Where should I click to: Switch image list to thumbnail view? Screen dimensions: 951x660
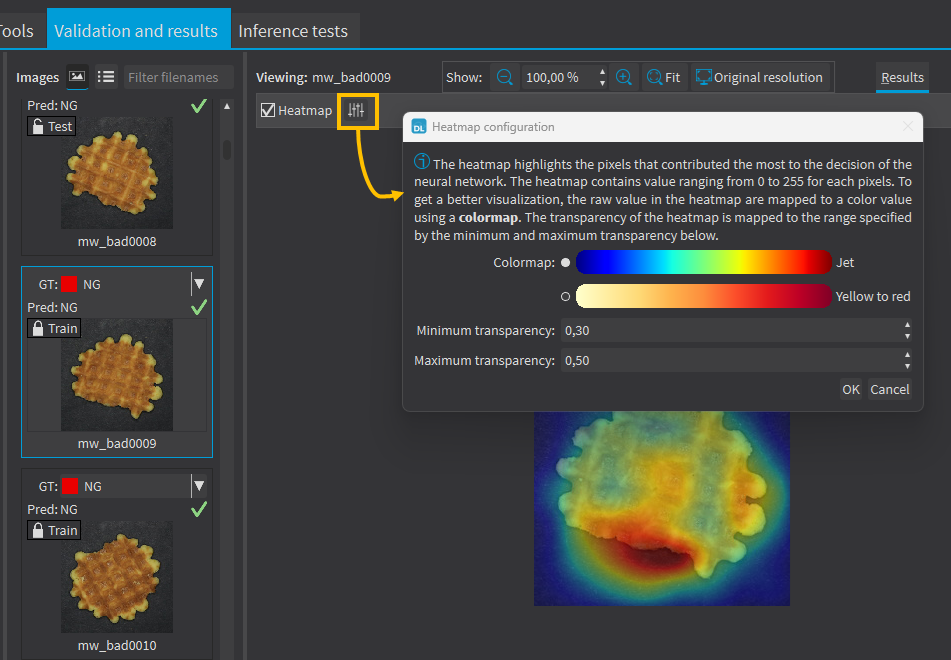tap(77, 77)
